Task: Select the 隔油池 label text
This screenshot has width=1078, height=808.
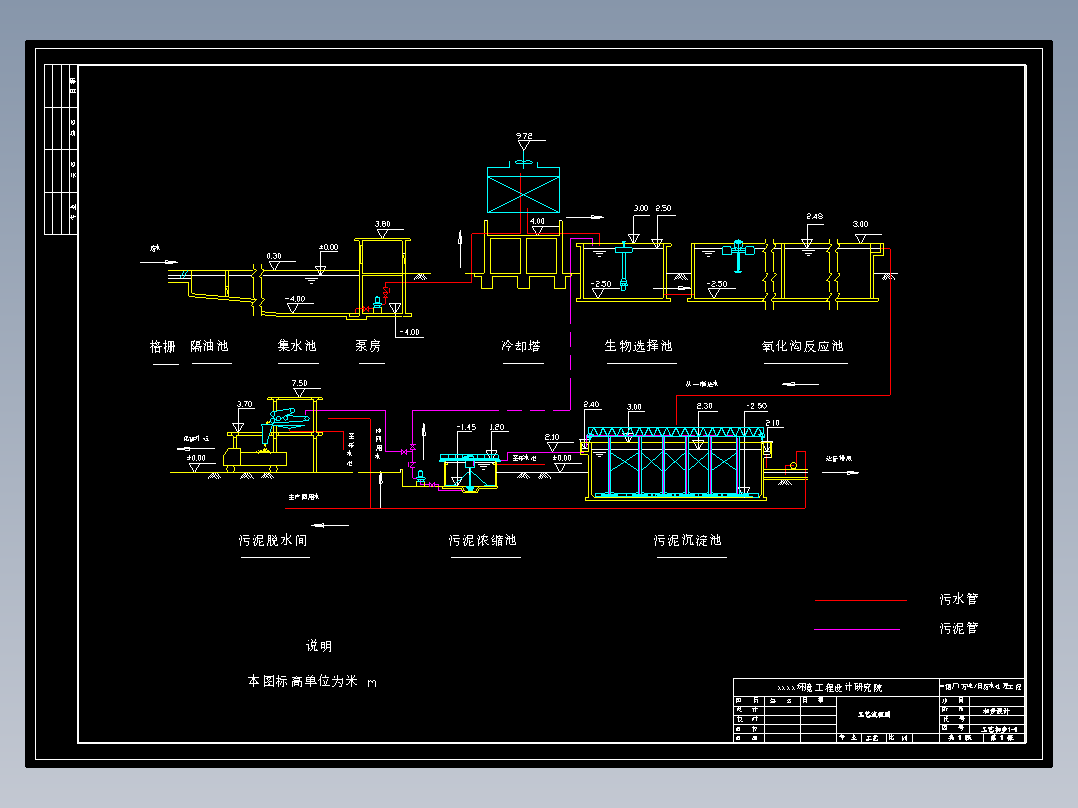Action: pyautogui.click(x=209, y=346)
